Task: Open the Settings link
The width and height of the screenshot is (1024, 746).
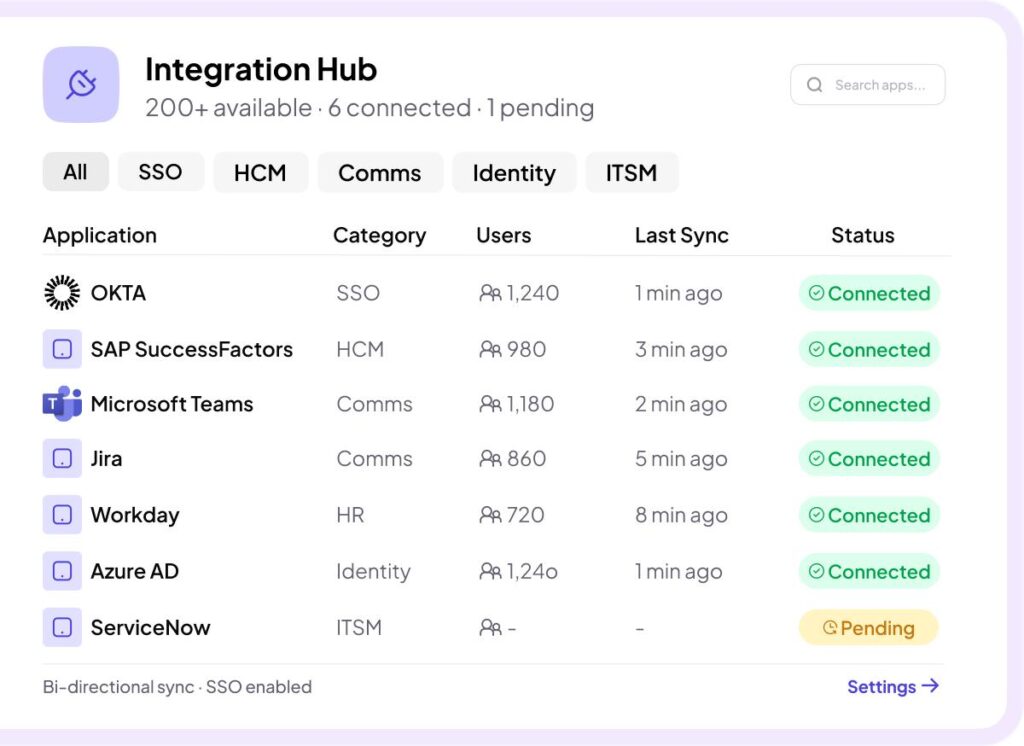Action: click(893, 687)
